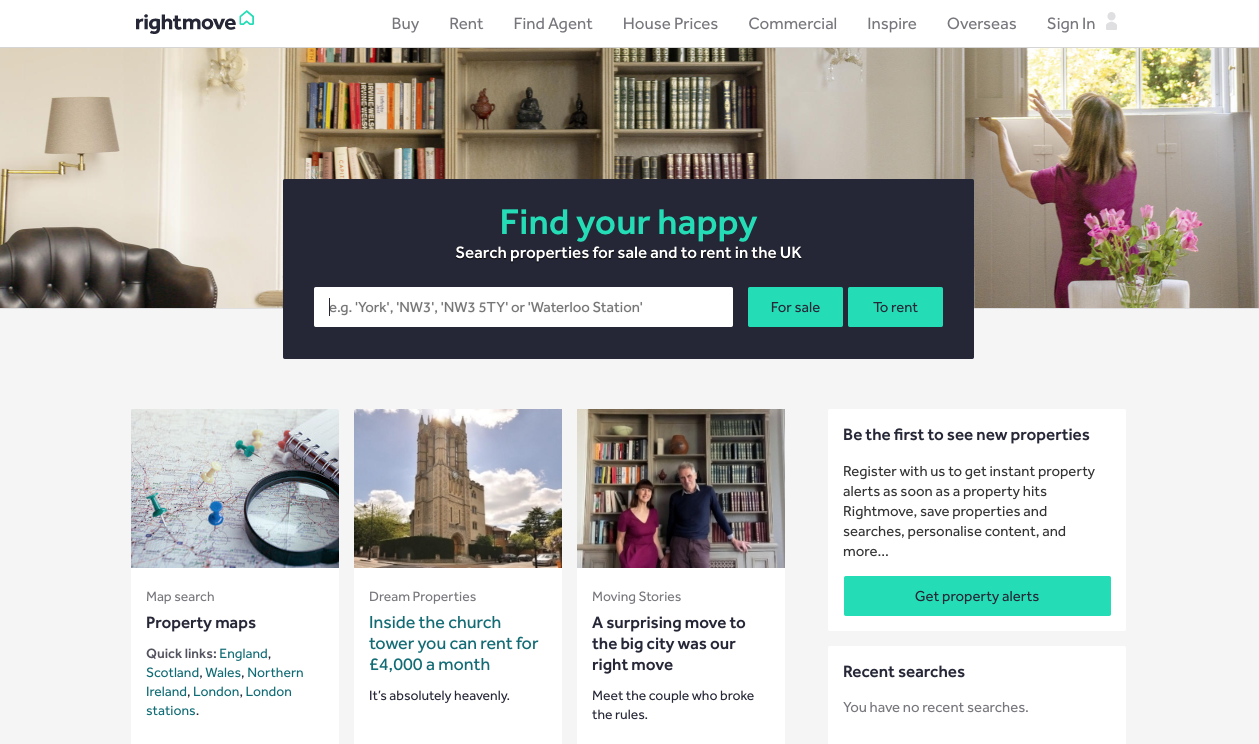Click the rightmove house logo icon
Image resolution: width=1259 pixels, height=744 pixels.
point(247,19)
